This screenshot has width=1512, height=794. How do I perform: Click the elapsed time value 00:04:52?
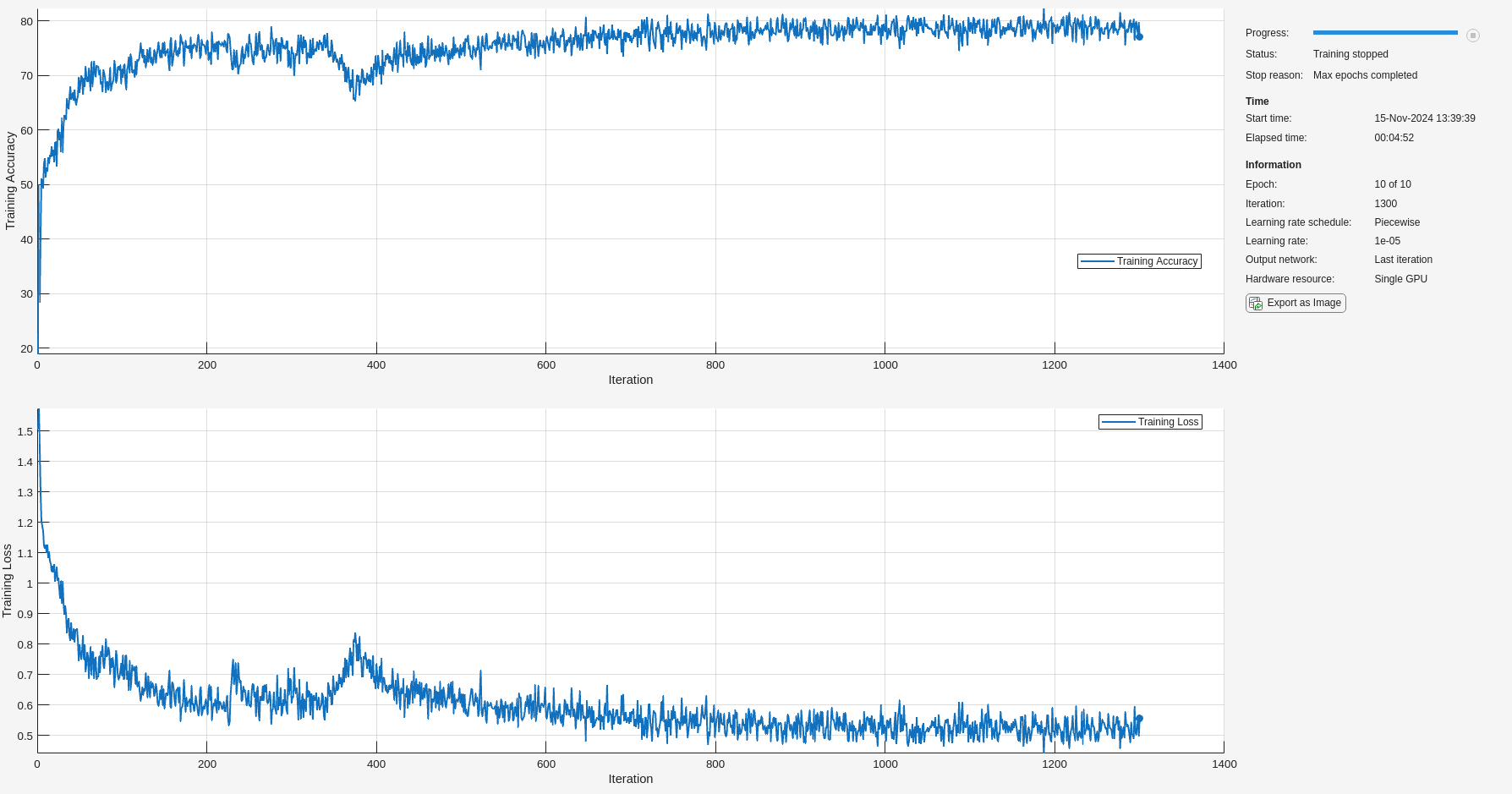pos(1394,138)
